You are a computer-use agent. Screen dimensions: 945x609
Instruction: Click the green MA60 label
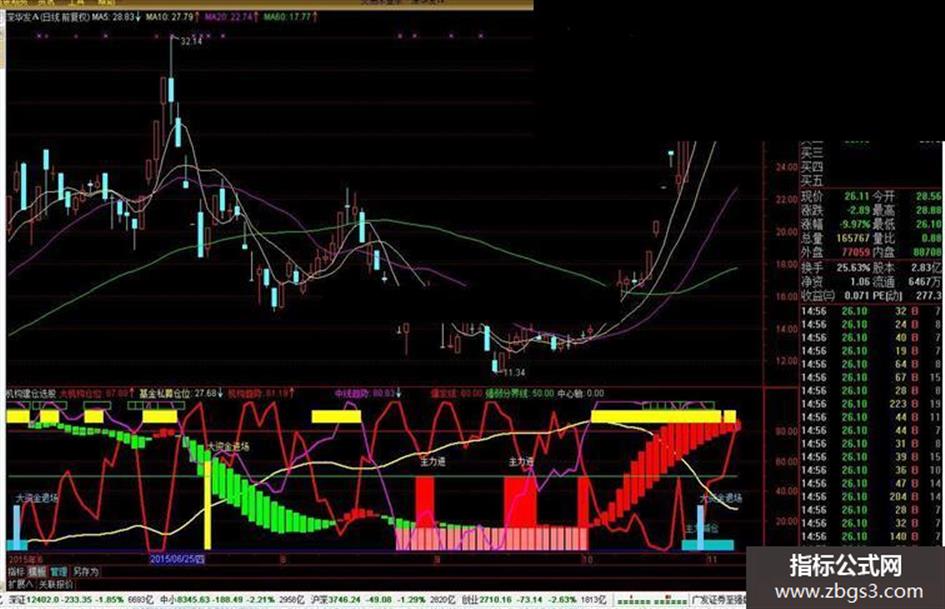(290, 17)
